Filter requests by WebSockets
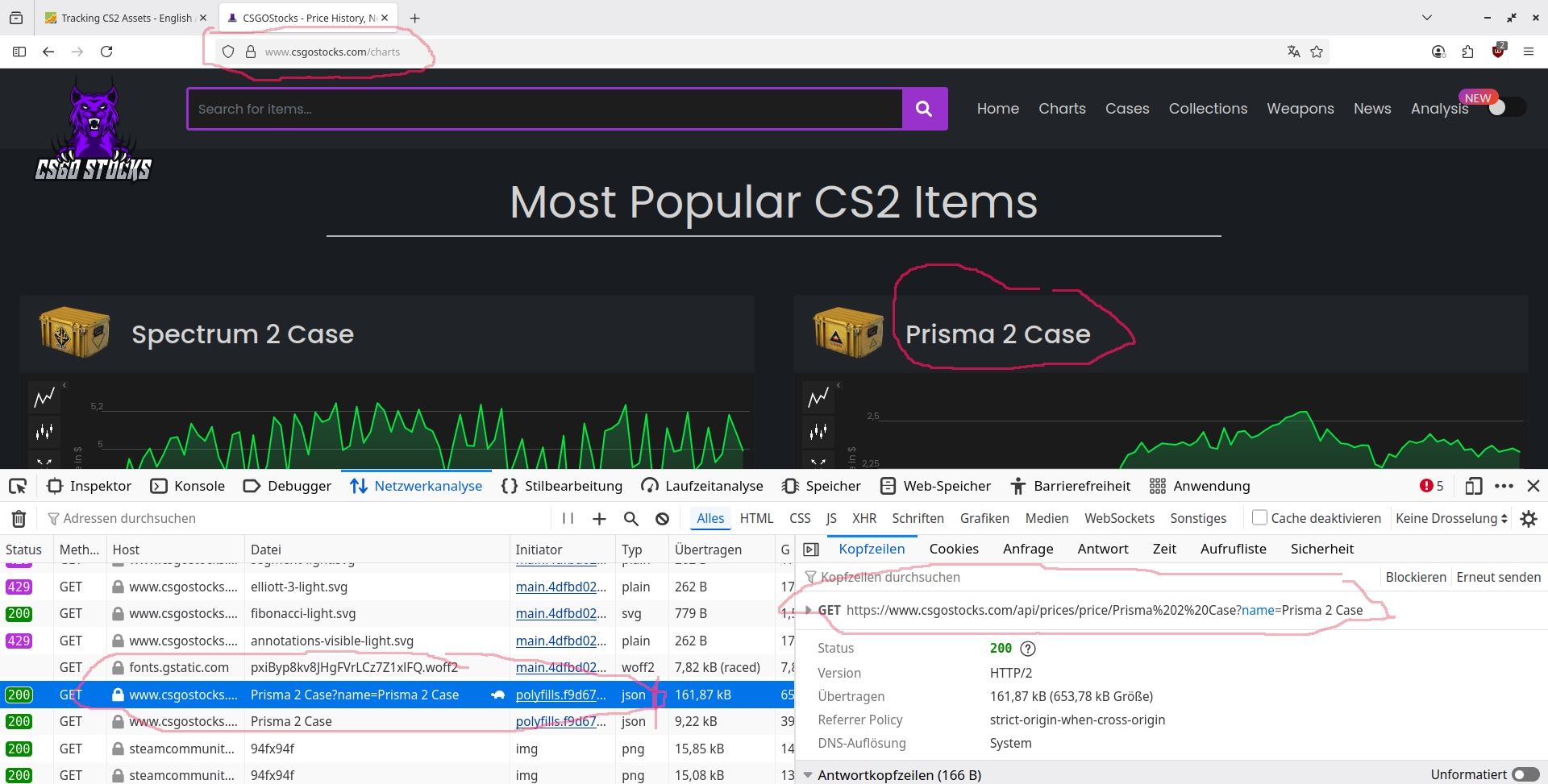Screen dimensions: 1548x784 click(x=1119, y=518)
